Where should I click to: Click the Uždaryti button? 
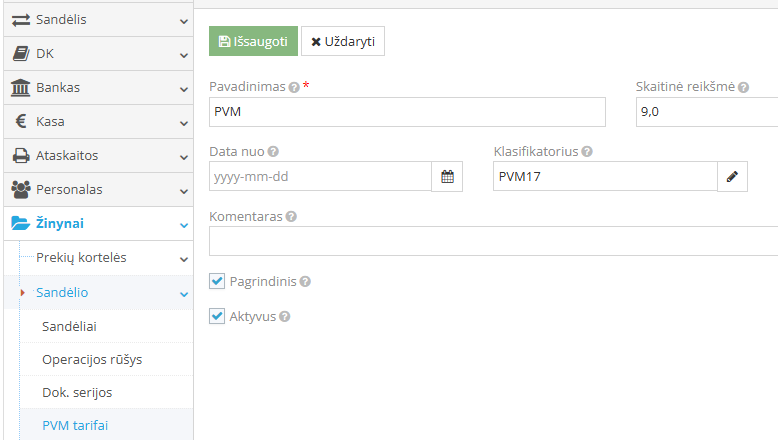343,41
